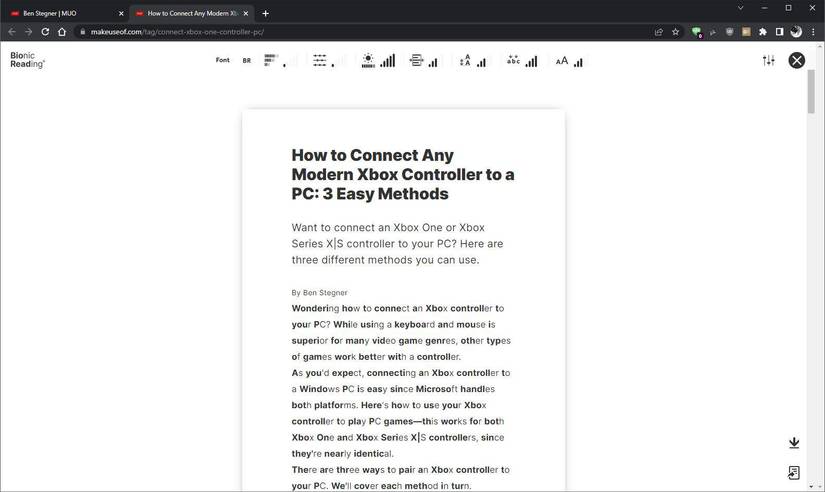825x492 pixels.
Task: Set opacity level bars to maximum
Action: point(393,60)
